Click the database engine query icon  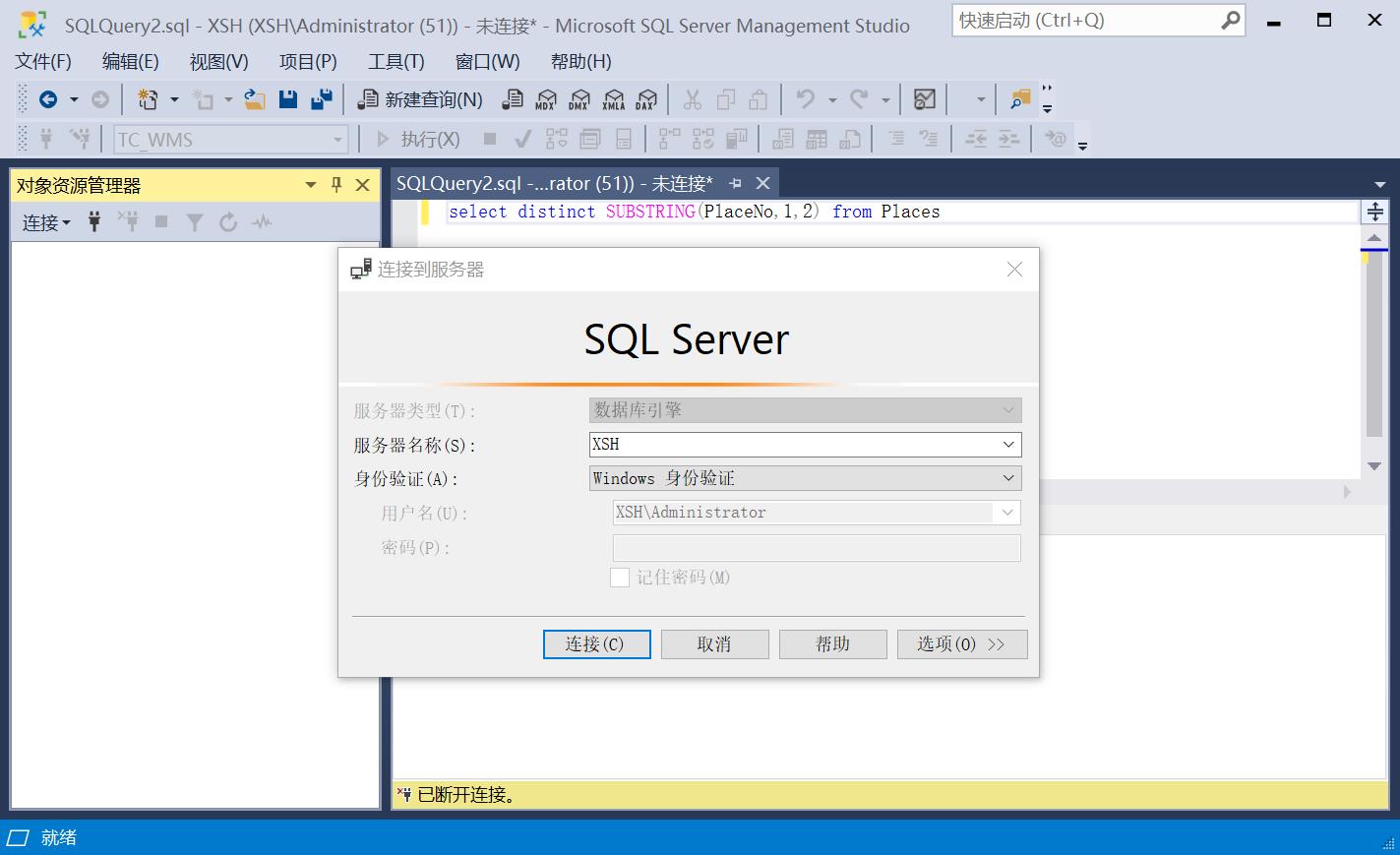(x=513, y=99)
